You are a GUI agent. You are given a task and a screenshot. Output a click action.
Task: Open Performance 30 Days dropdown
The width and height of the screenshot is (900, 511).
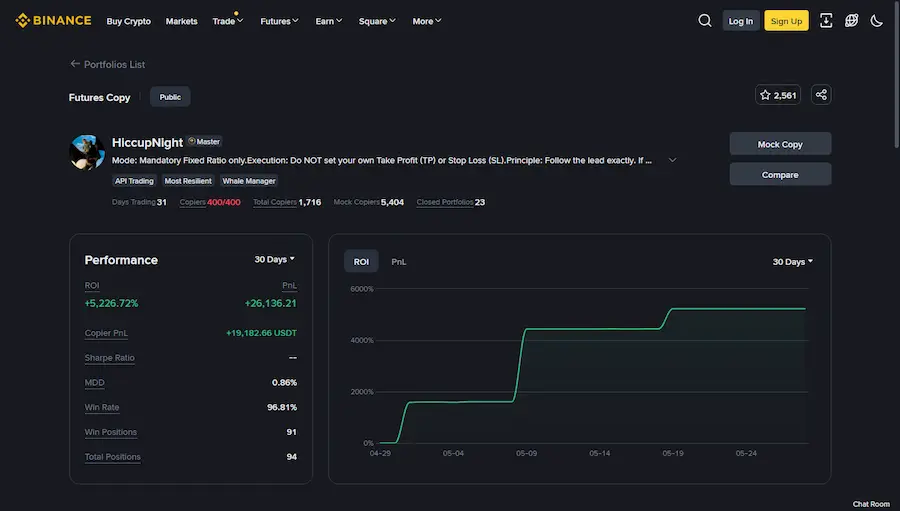click(274, 260)
